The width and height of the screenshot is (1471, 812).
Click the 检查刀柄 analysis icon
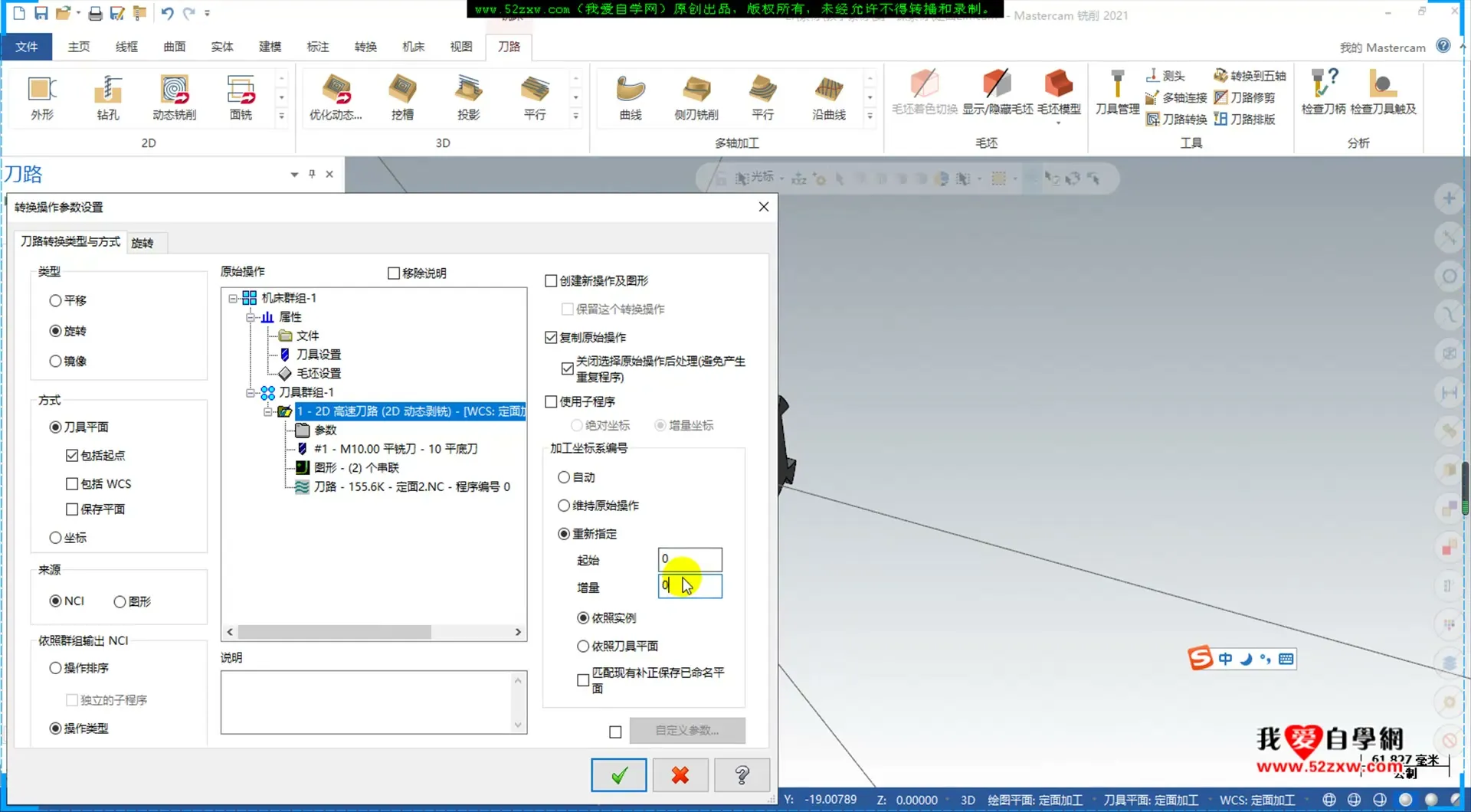(1322, 92)
